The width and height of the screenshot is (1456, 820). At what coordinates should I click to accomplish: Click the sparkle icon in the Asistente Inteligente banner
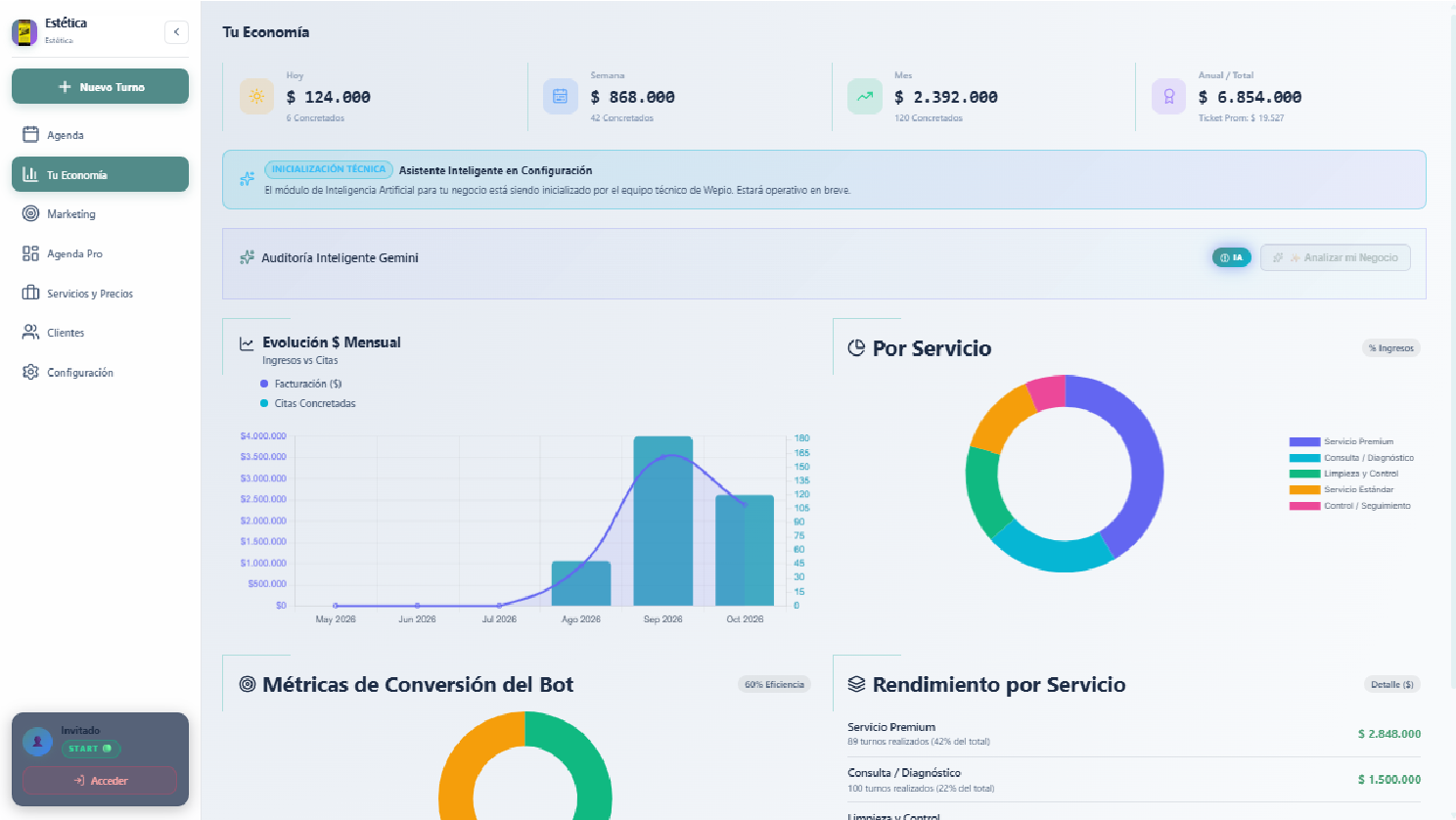click(x=247, y=179)
